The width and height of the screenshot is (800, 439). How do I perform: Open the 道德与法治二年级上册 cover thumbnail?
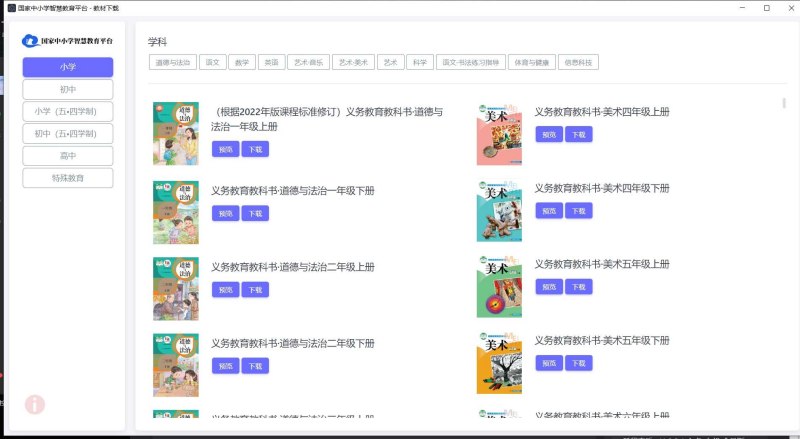pyautogui.click(x=176, y=289)
